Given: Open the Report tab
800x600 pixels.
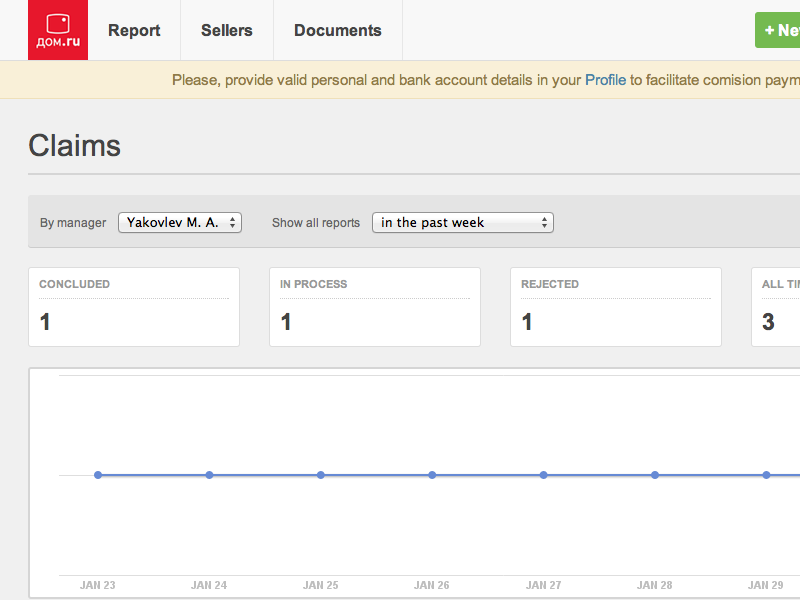Looking at the screenshot, I should [134, 30].
